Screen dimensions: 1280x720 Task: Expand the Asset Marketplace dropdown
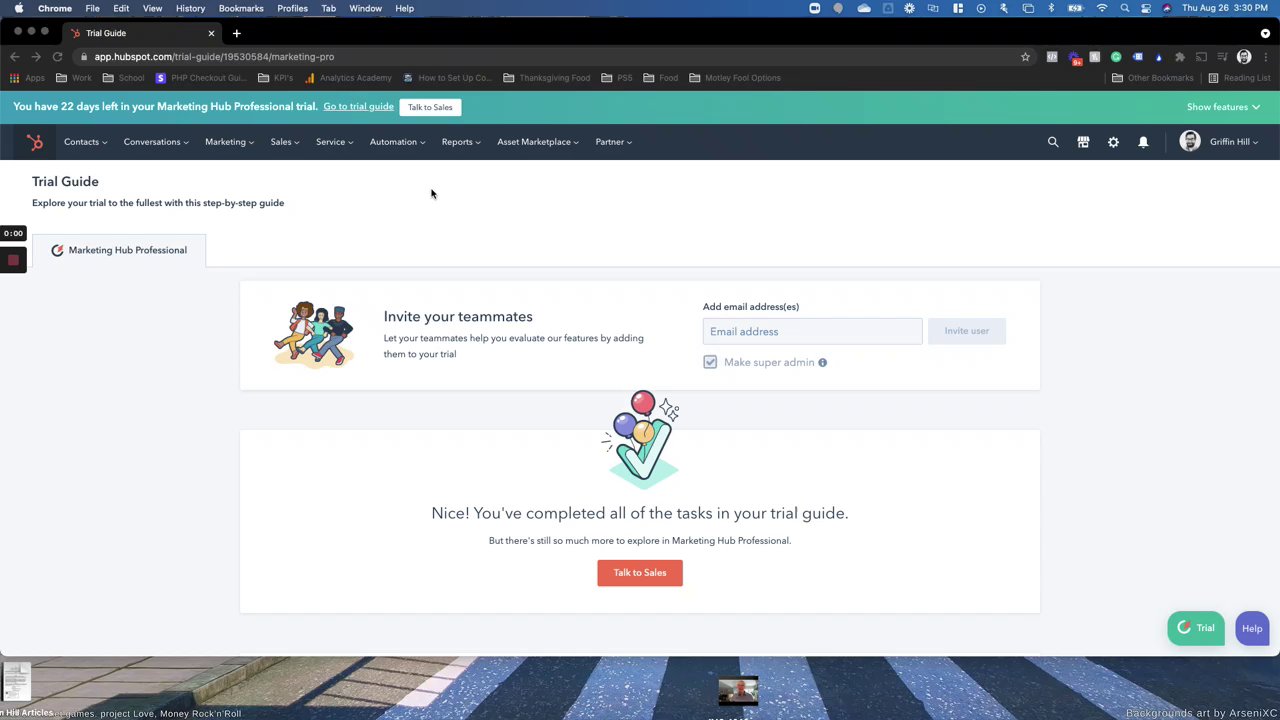538,142
